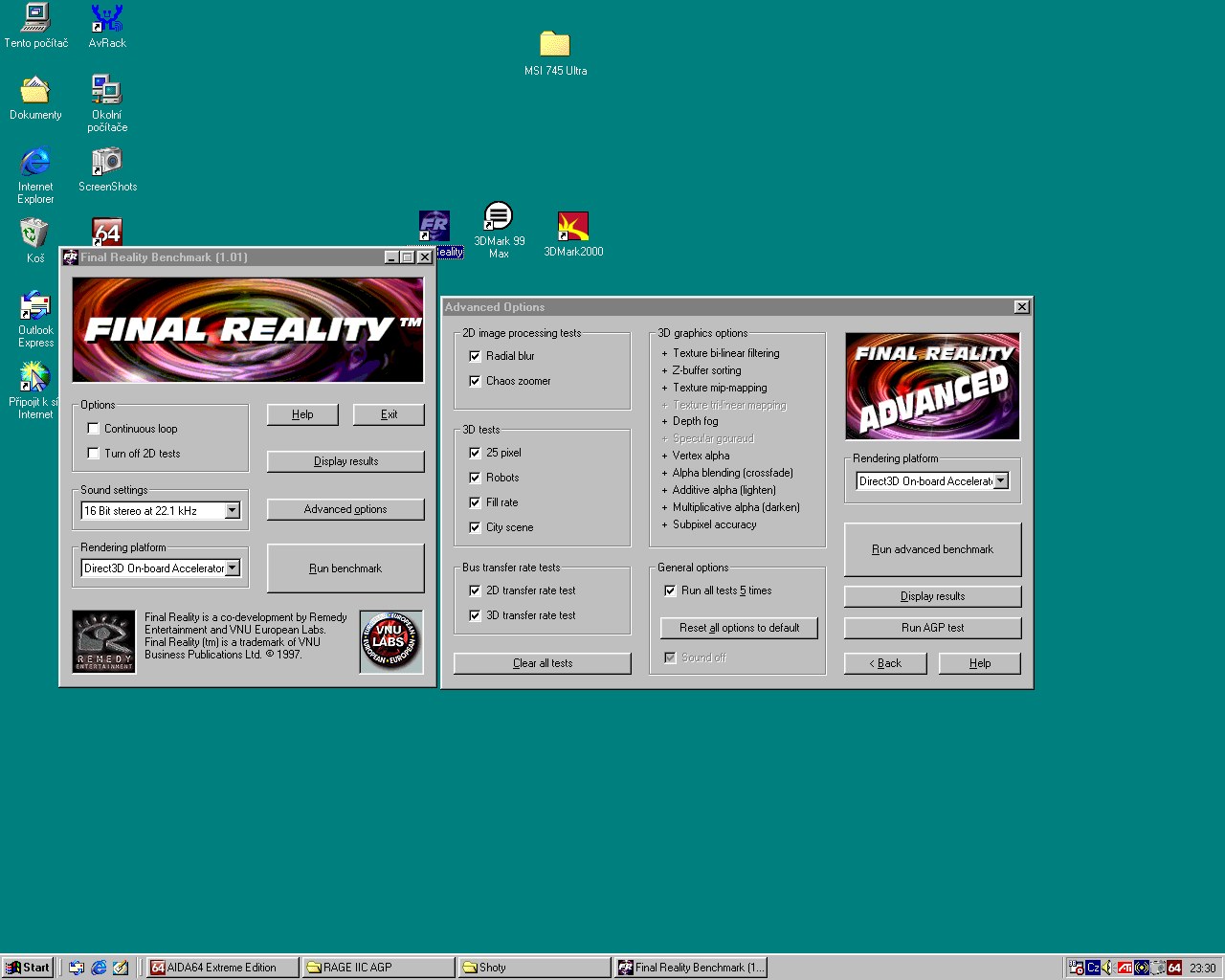Launch Internet Explorer from the desktop
This screenshot has height=980, width=1225.
(35, 162)
